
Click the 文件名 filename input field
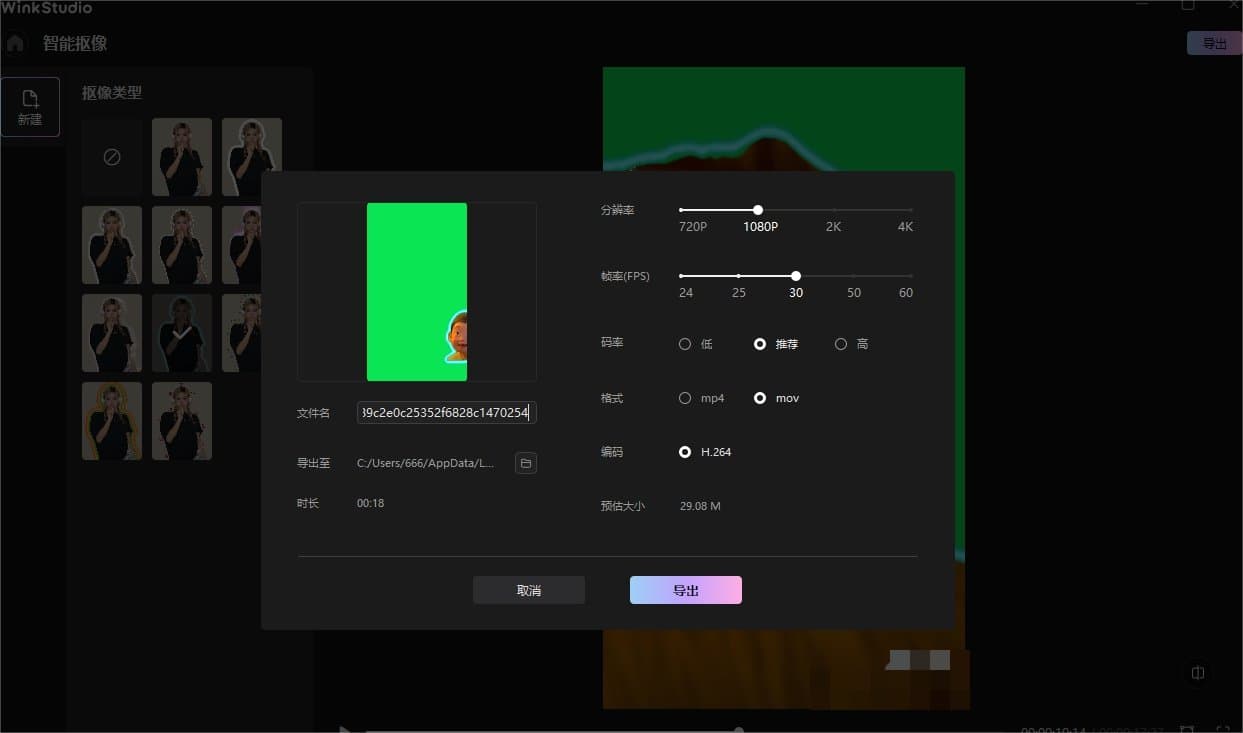click(446, 413)
